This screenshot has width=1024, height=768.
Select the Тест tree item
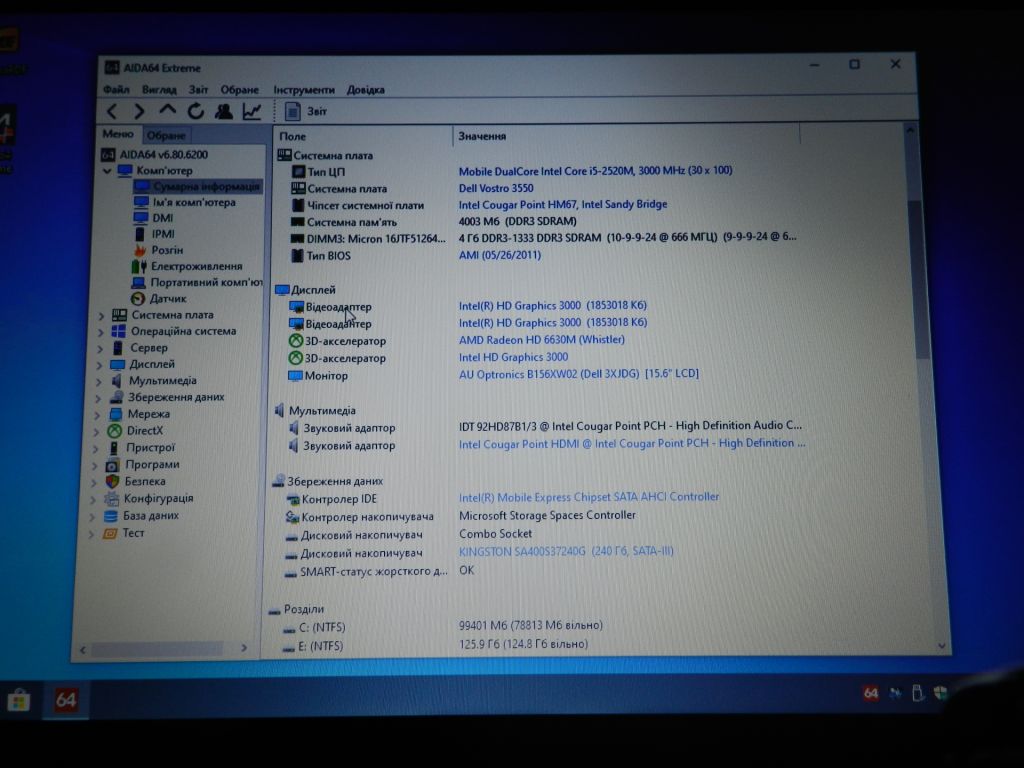click(x=133, y=533)
